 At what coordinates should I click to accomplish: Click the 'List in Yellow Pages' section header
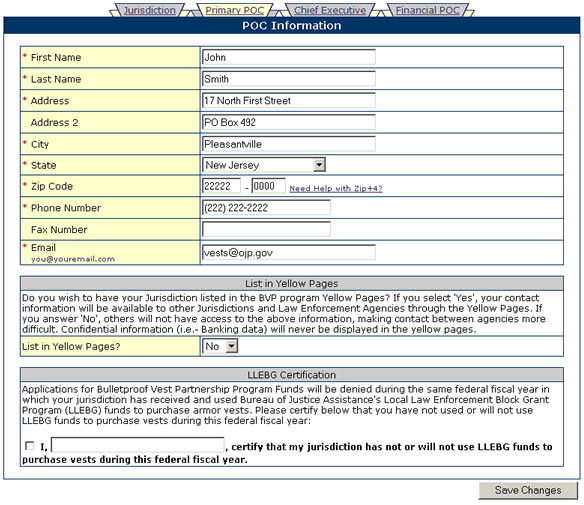tap(292, 283)
